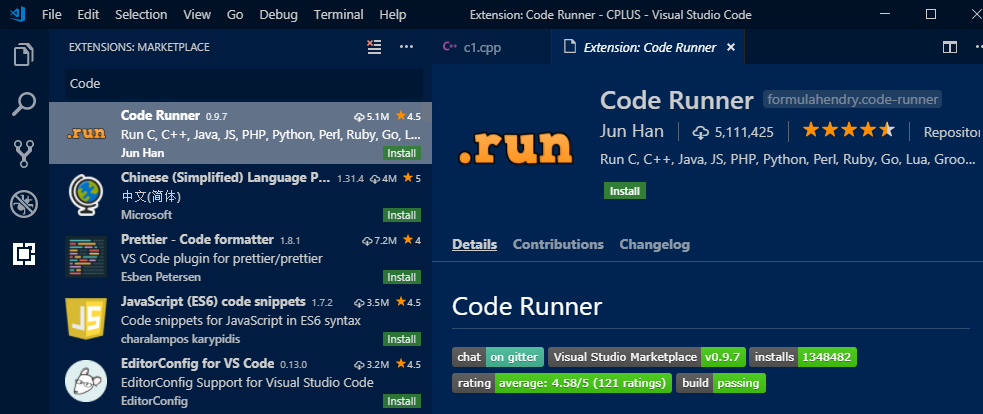Open the Edit menu
The width and height of the screenshot is (983, 414).
click(88, 14)
